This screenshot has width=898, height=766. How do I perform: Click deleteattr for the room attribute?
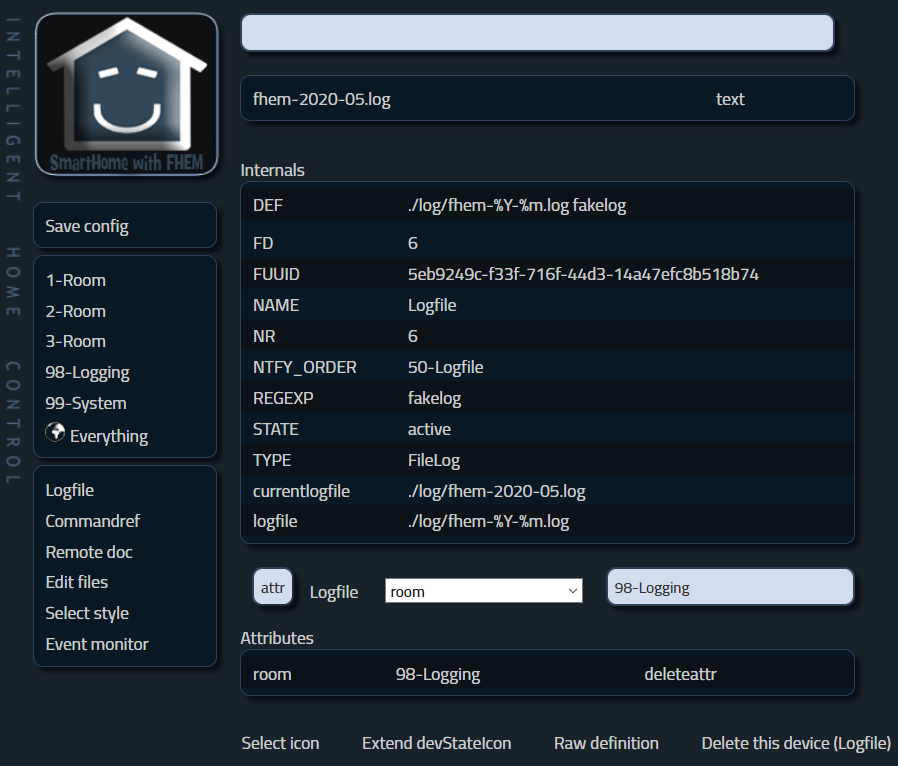[680, 674]
